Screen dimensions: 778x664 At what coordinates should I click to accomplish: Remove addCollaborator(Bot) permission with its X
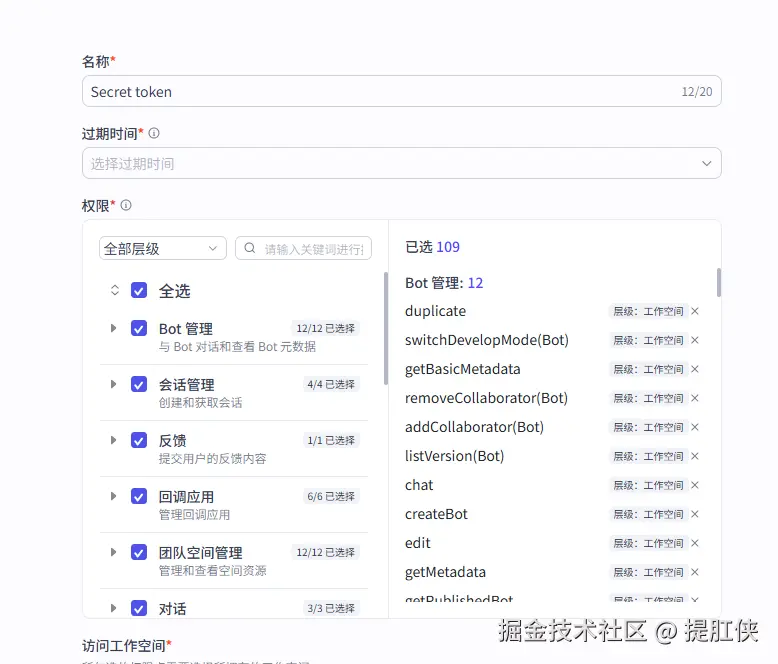(695, 427)
